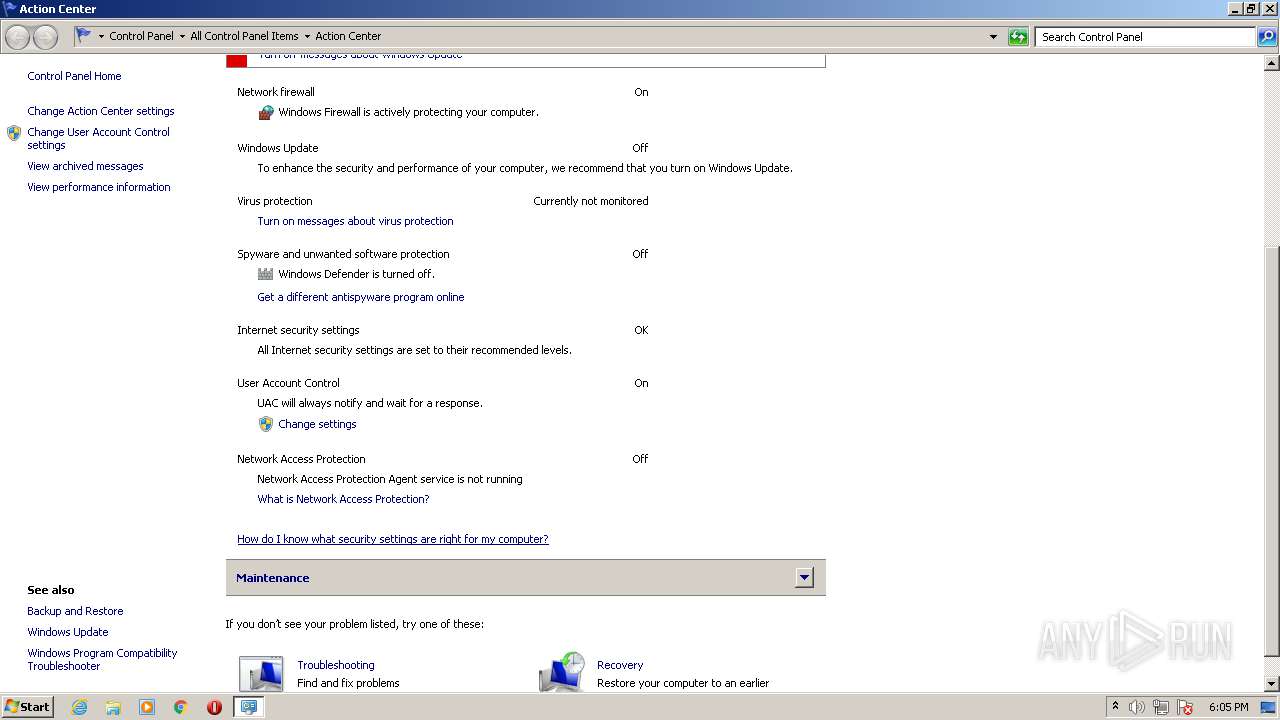The image size is (1280, 720).
Task: Click the Recovery computer icon
Action: (x=562, y=672)
